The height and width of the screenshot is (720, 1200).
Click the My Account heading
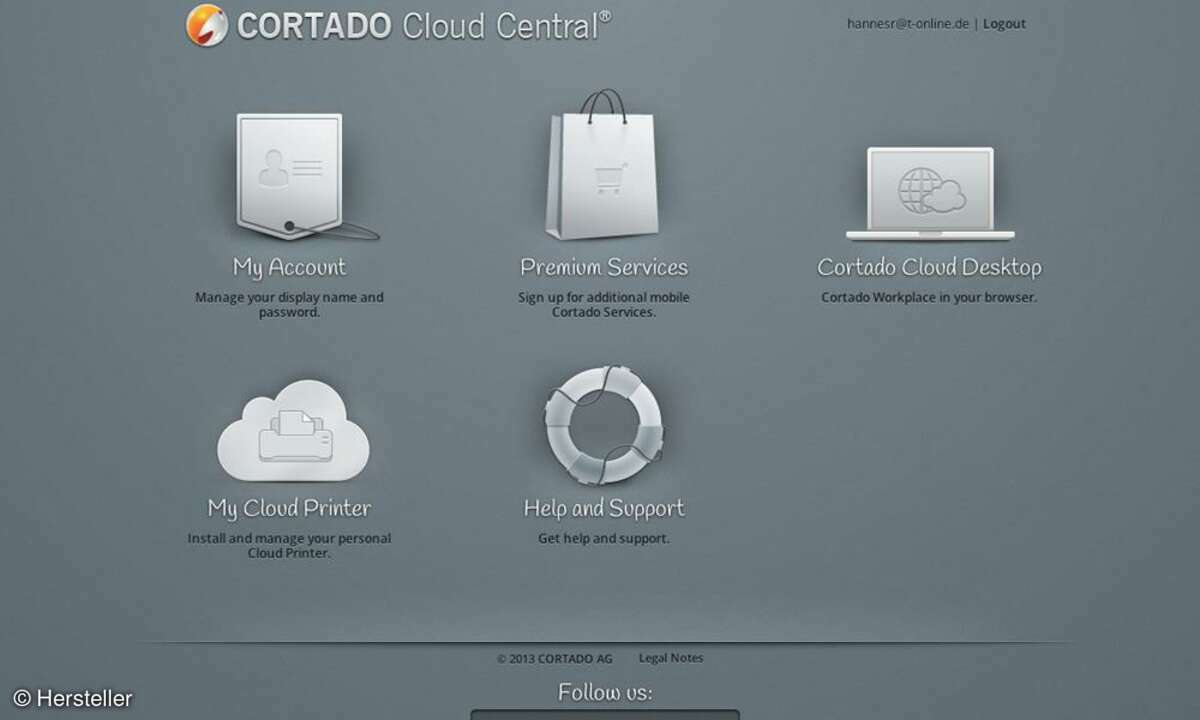click(289, 267)
